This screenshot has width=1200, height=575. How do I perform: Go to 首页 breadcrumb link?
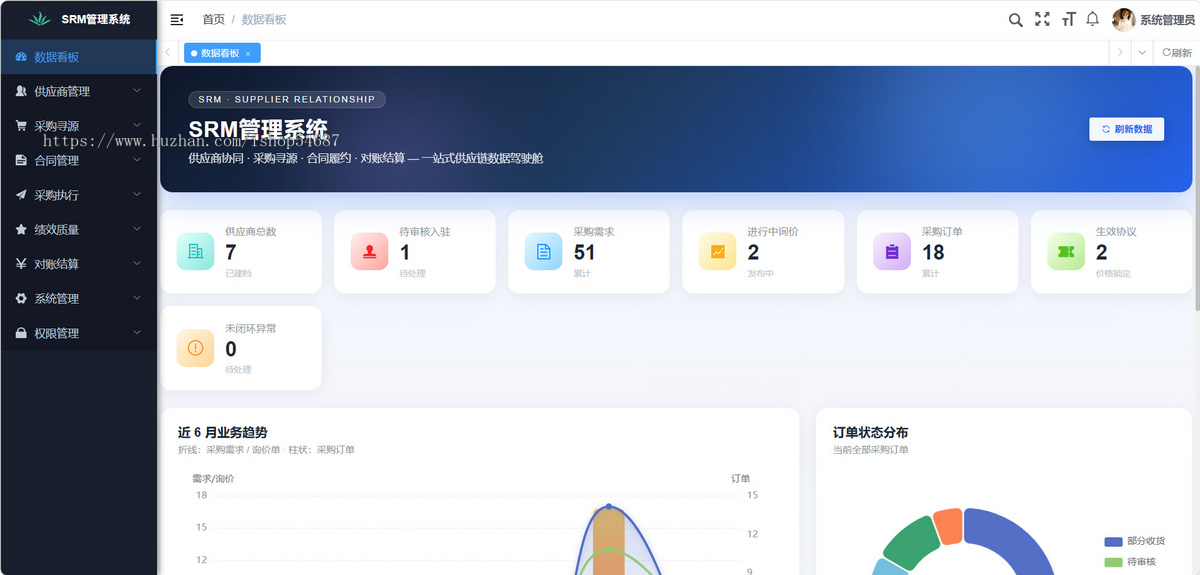pyautogui.click(x=213, y=19)
